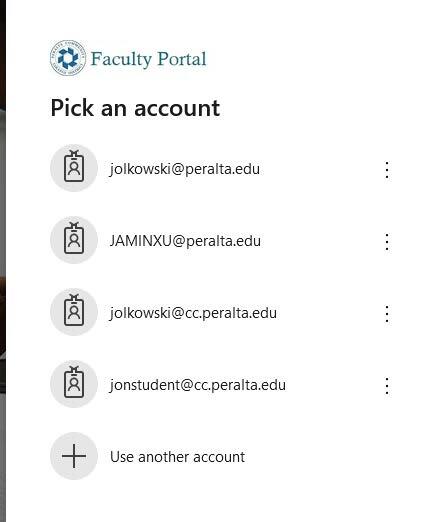Expand options menu for jonstudent@cc.peralta.edu
441x522 pixels.
click(387, 386)
